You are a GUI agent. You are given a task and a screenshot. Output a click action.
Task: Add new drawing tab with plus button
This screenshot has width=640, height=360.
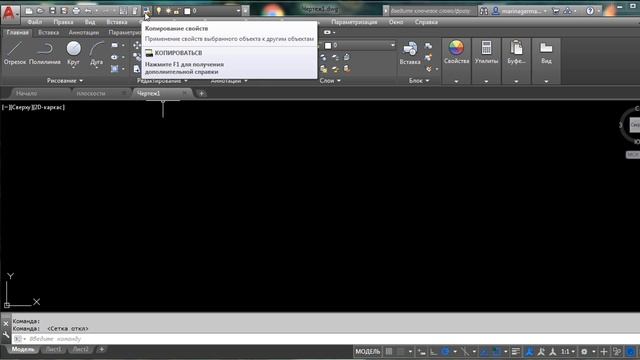click(201, 93)
